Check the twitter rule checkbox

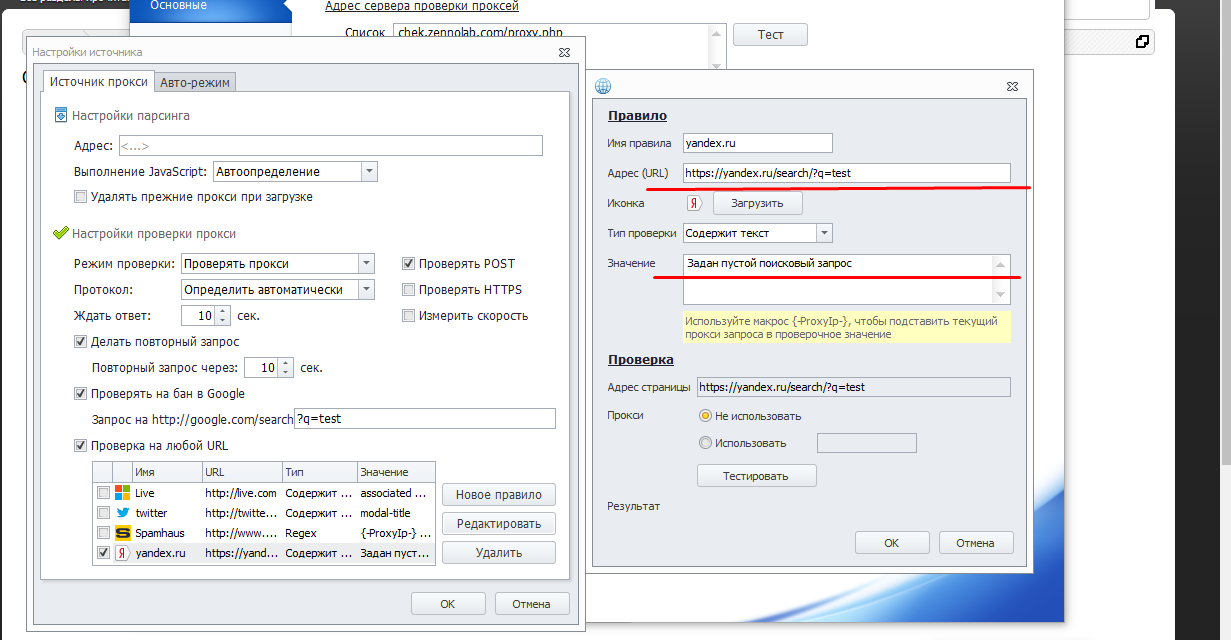(x=103, y=513)
